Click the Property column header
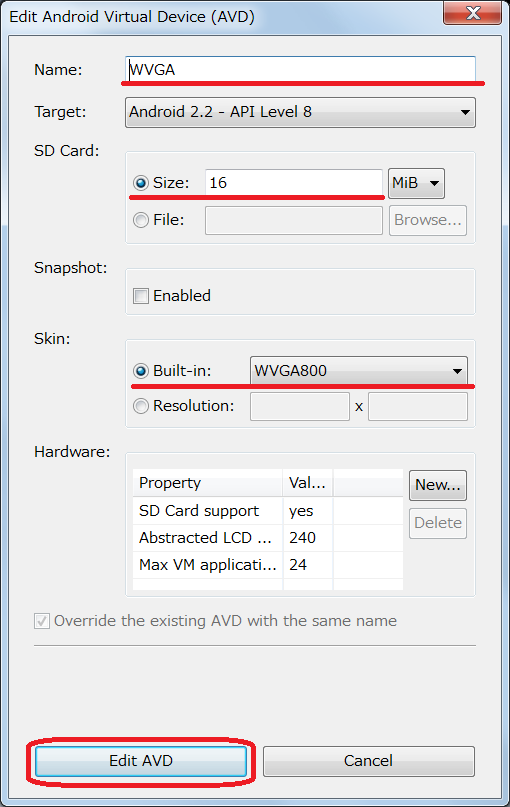Screen dimensions: 510x807 207,483
